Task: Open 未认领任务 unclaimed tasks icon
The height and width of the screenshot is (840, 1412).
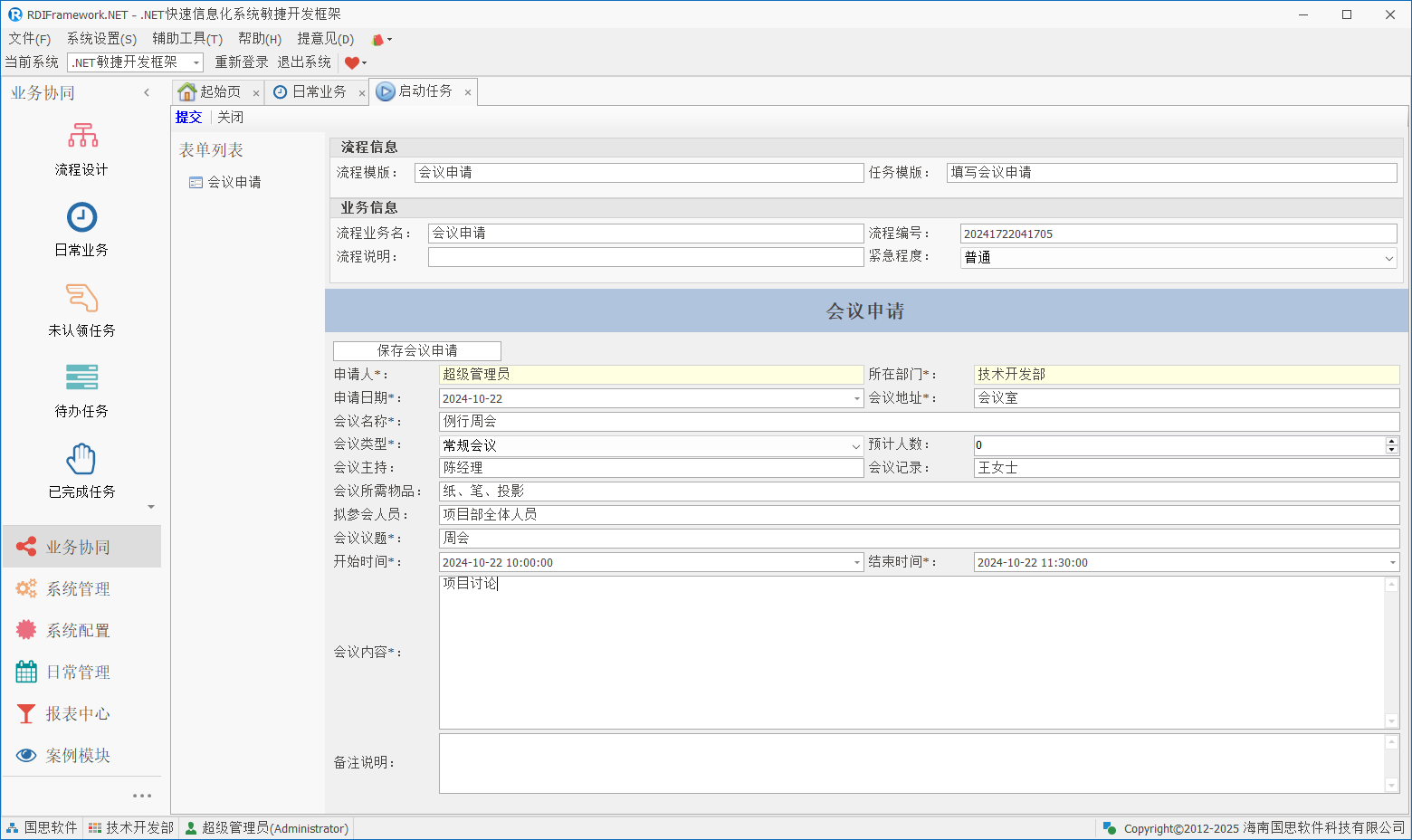Action: coord(82,298)
